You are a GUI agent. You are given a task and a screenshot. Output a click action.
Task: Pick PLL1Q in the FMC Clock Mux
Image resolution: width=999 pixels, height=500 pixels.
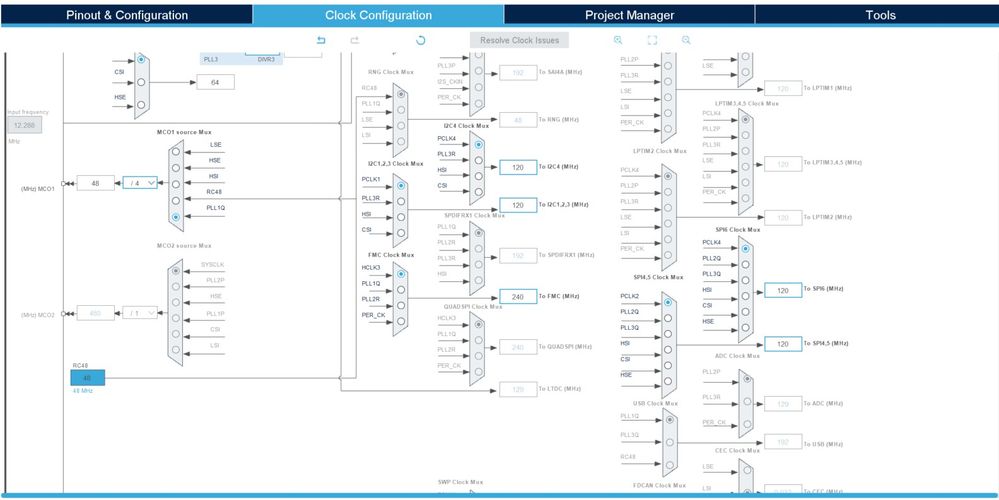pyautogui.click(x=401, y=289)
